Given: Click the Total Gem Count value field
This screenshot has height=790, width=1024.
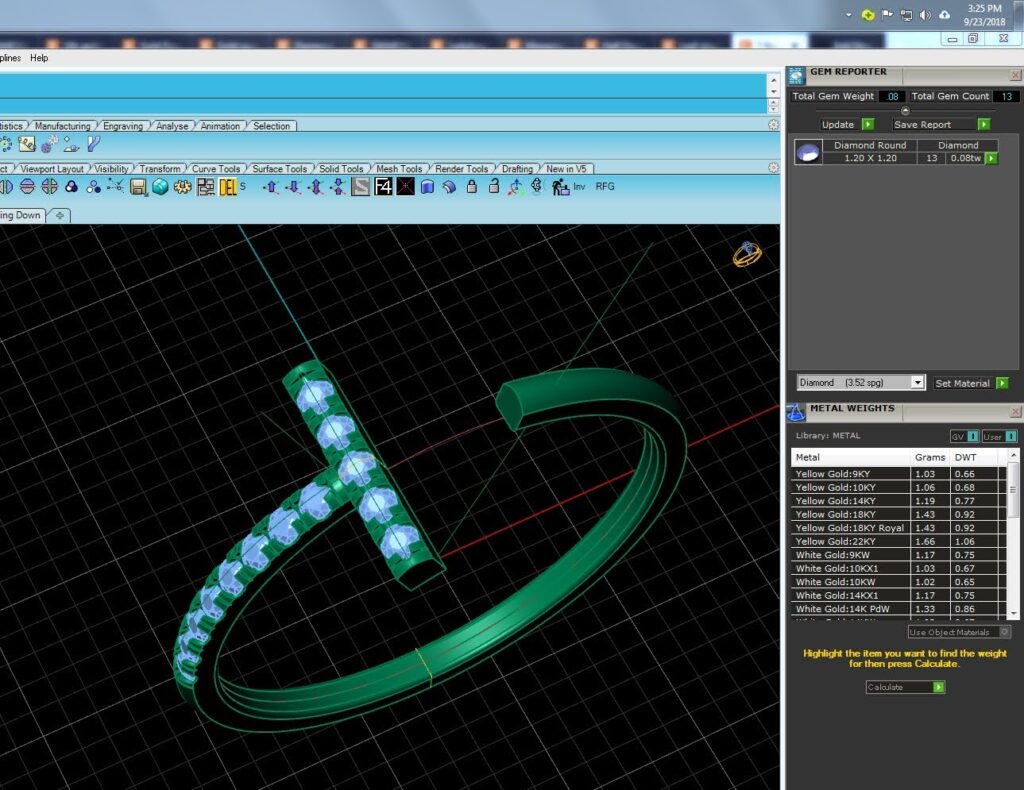Looking at the screenshot, I should 1006,96.
